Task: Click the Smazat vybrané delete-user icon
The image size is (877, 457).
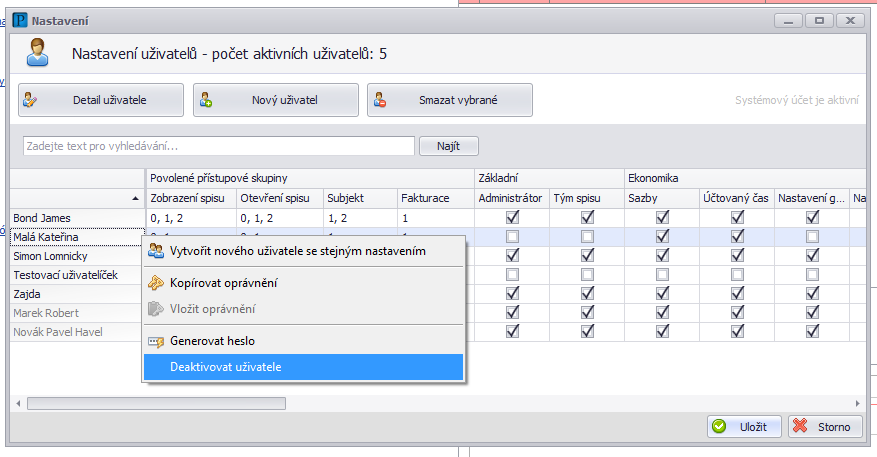Action: (x=380, y=100)
